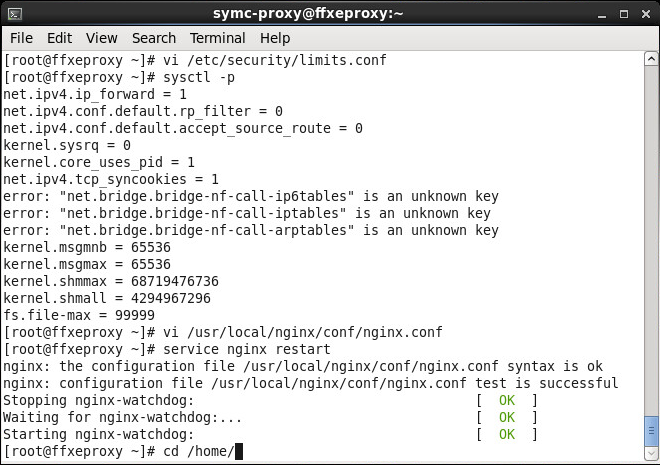Click the terminal window icon in title bar
Screen dimensions: 660x465
tap(16, 13)
